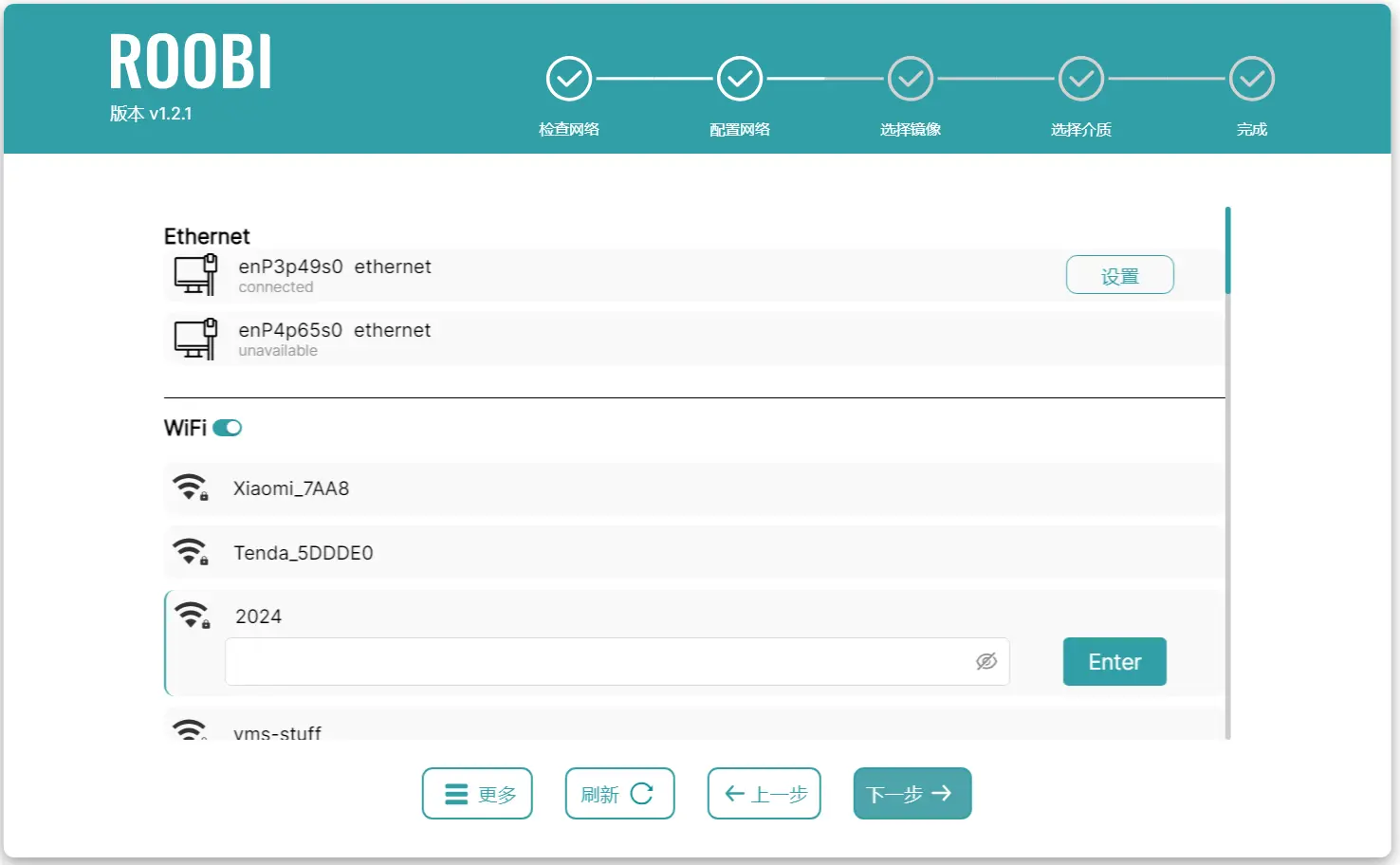Screen dimensions: 1400x865
Task: Click the 选择镜像 step checkmark circle
Action: pyautogui.click(x=911, y=79)
